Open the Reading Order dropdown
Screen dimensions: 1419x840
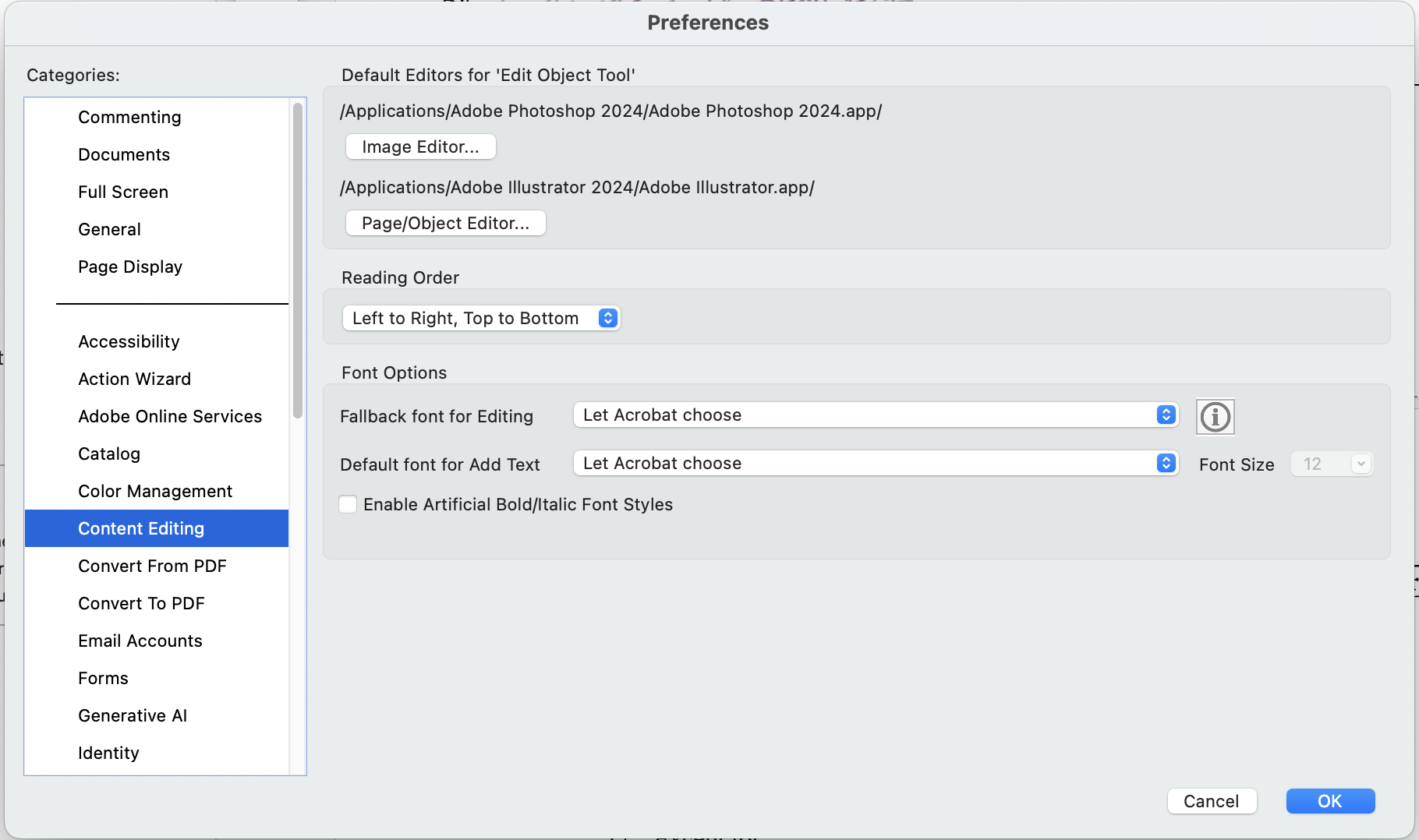(x=481, y=318)
